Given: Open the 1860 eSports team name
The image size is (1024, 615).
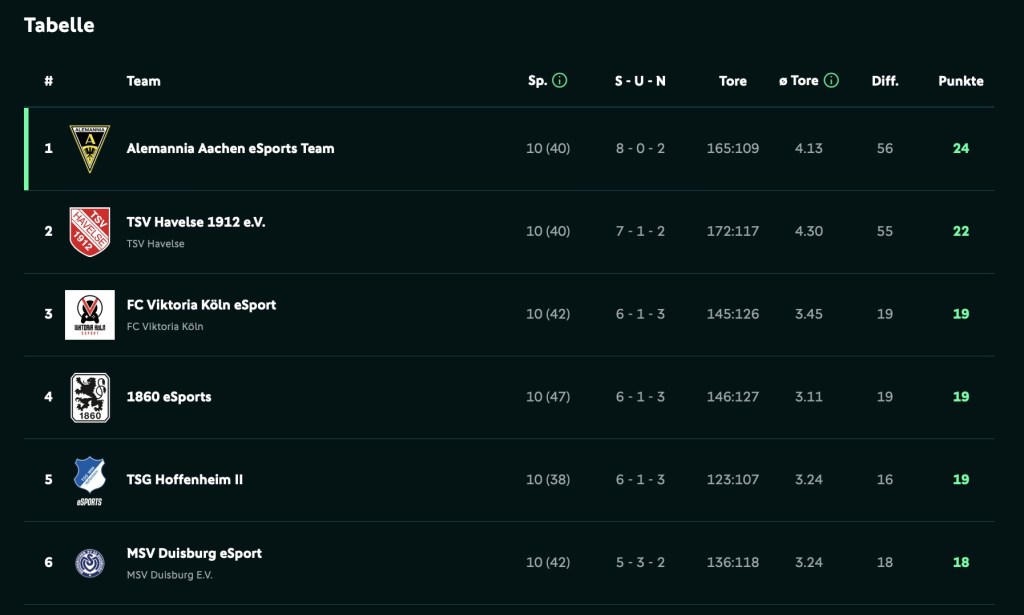Looking at the screenshot, I should pyautogui.click(x=169, y=397).
